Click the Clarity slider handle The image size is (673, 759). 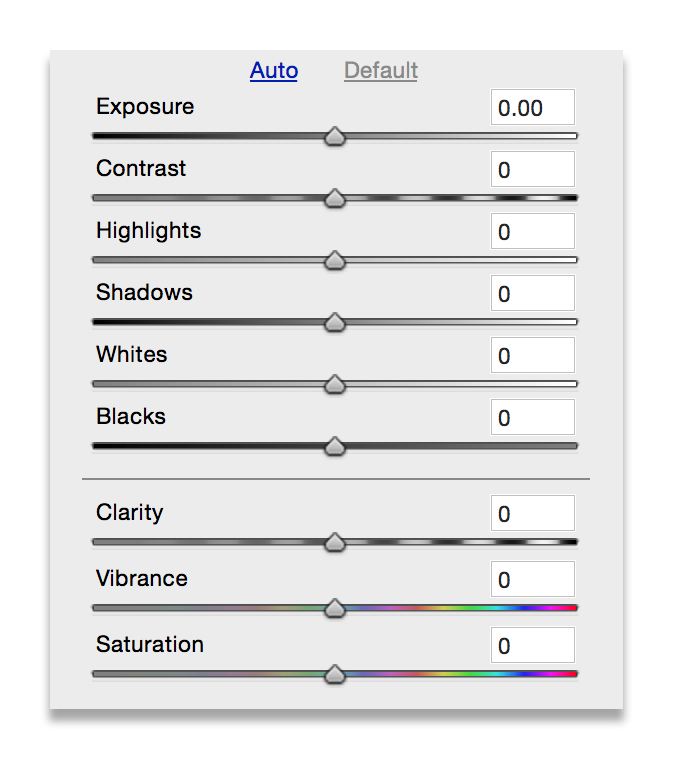coord(335,543)
